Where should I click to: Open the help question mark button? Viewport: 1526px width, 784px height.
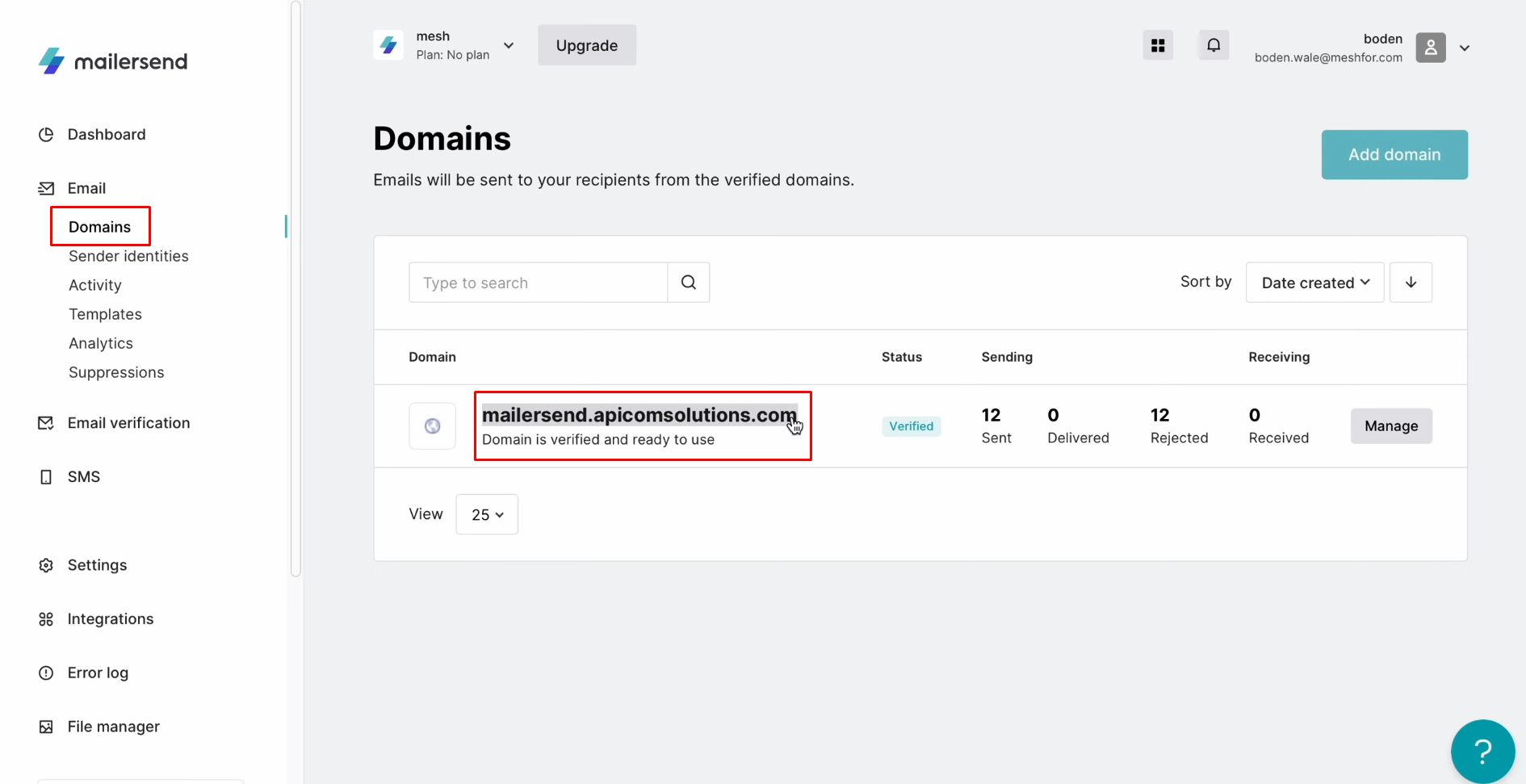click(x=1482, y=752)
